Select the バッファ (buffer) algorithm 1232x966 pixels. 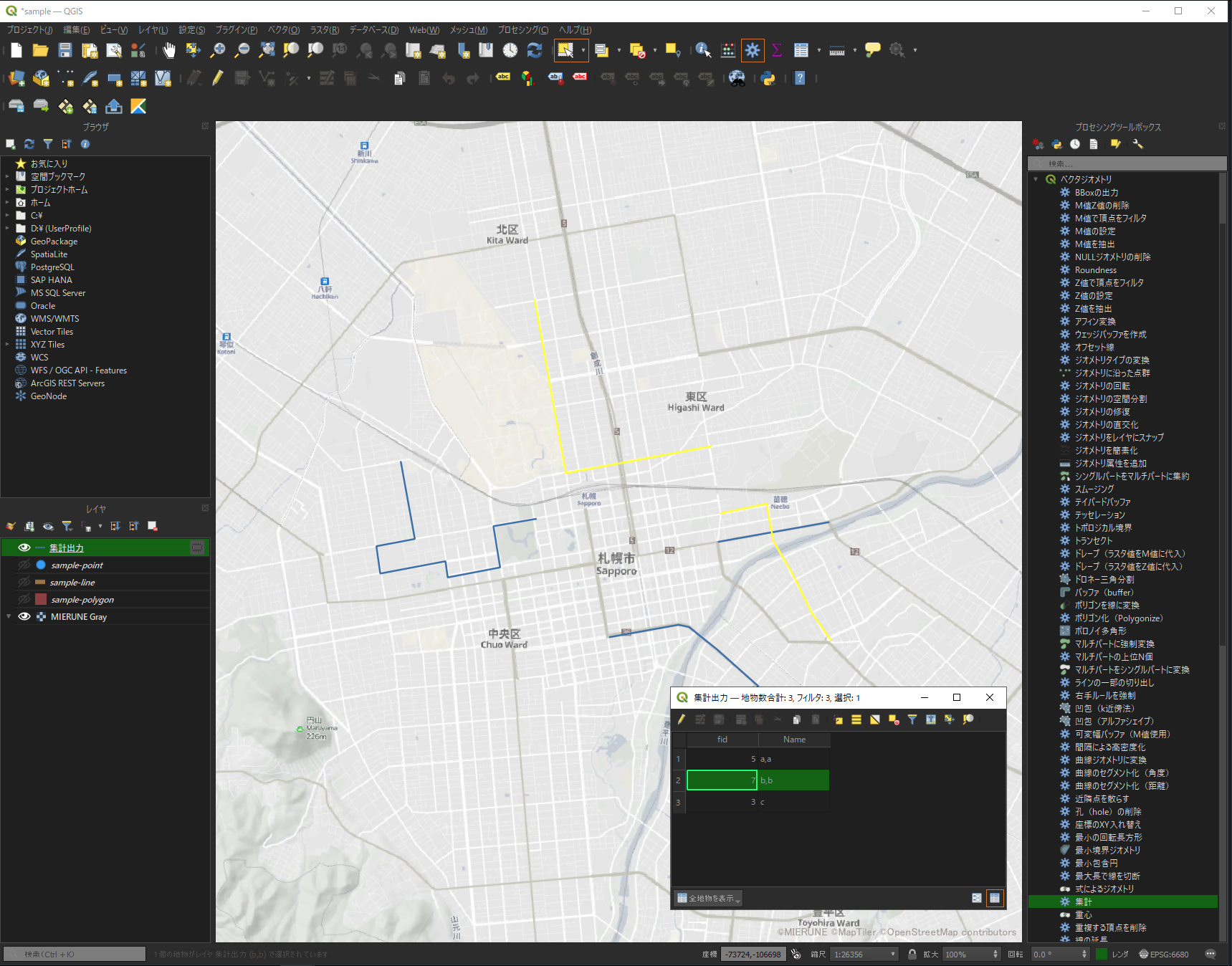click(1104, 592)
